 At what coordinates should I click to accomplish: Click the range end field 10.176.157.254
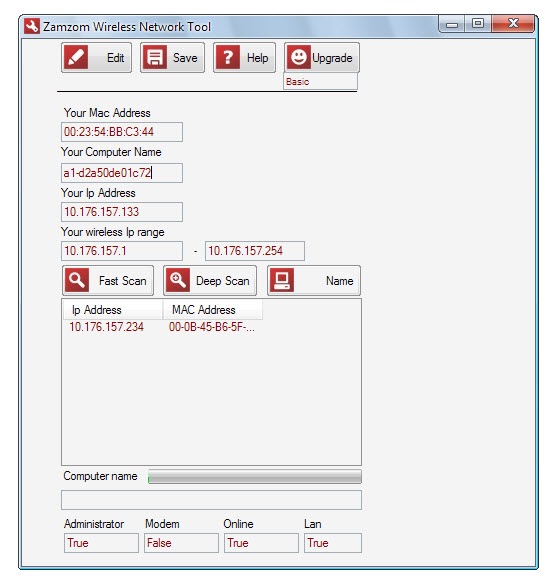255,251
